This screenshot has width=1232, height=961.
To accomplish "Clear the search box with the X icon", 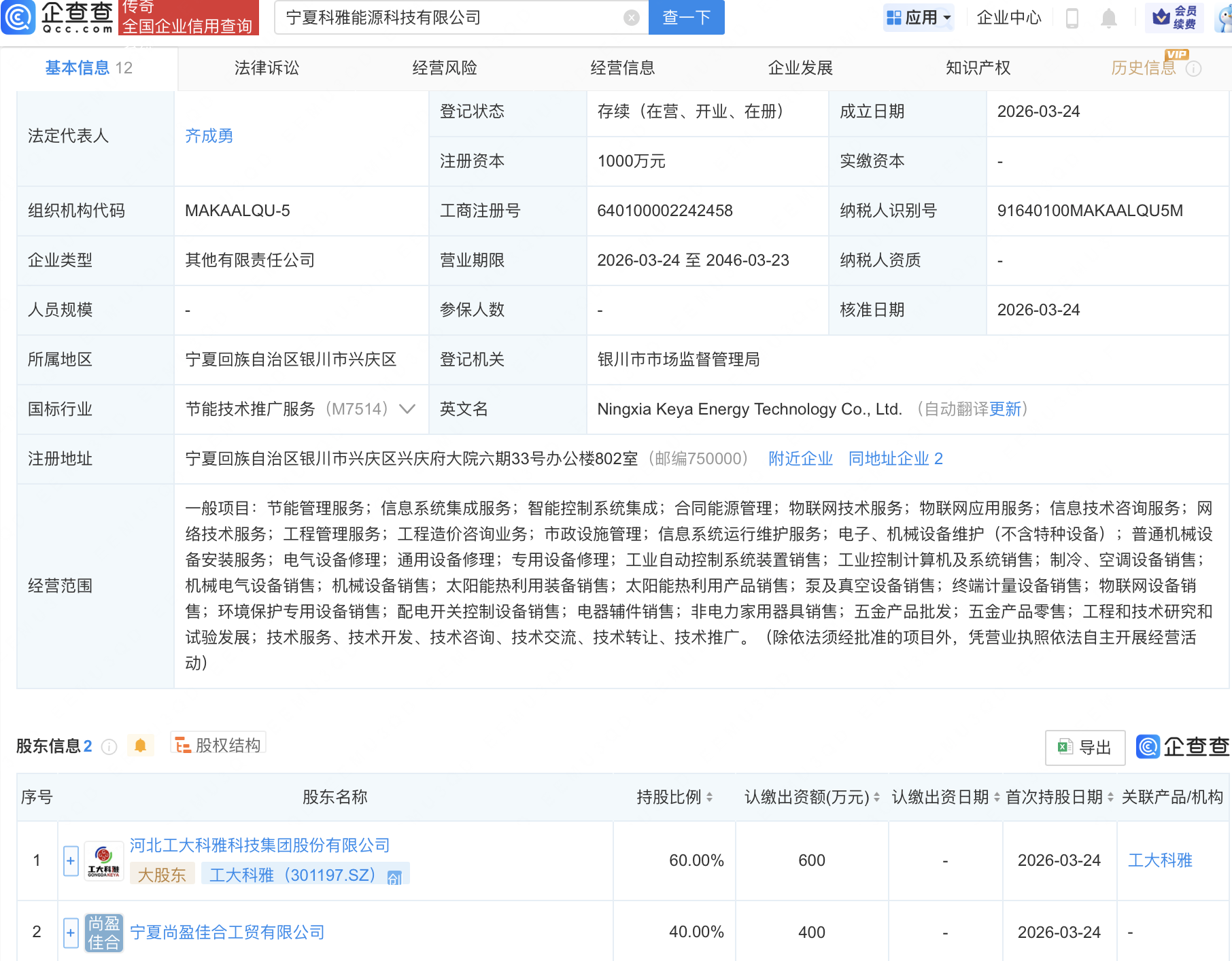I will pyautogui.click(x=631, y=17).
